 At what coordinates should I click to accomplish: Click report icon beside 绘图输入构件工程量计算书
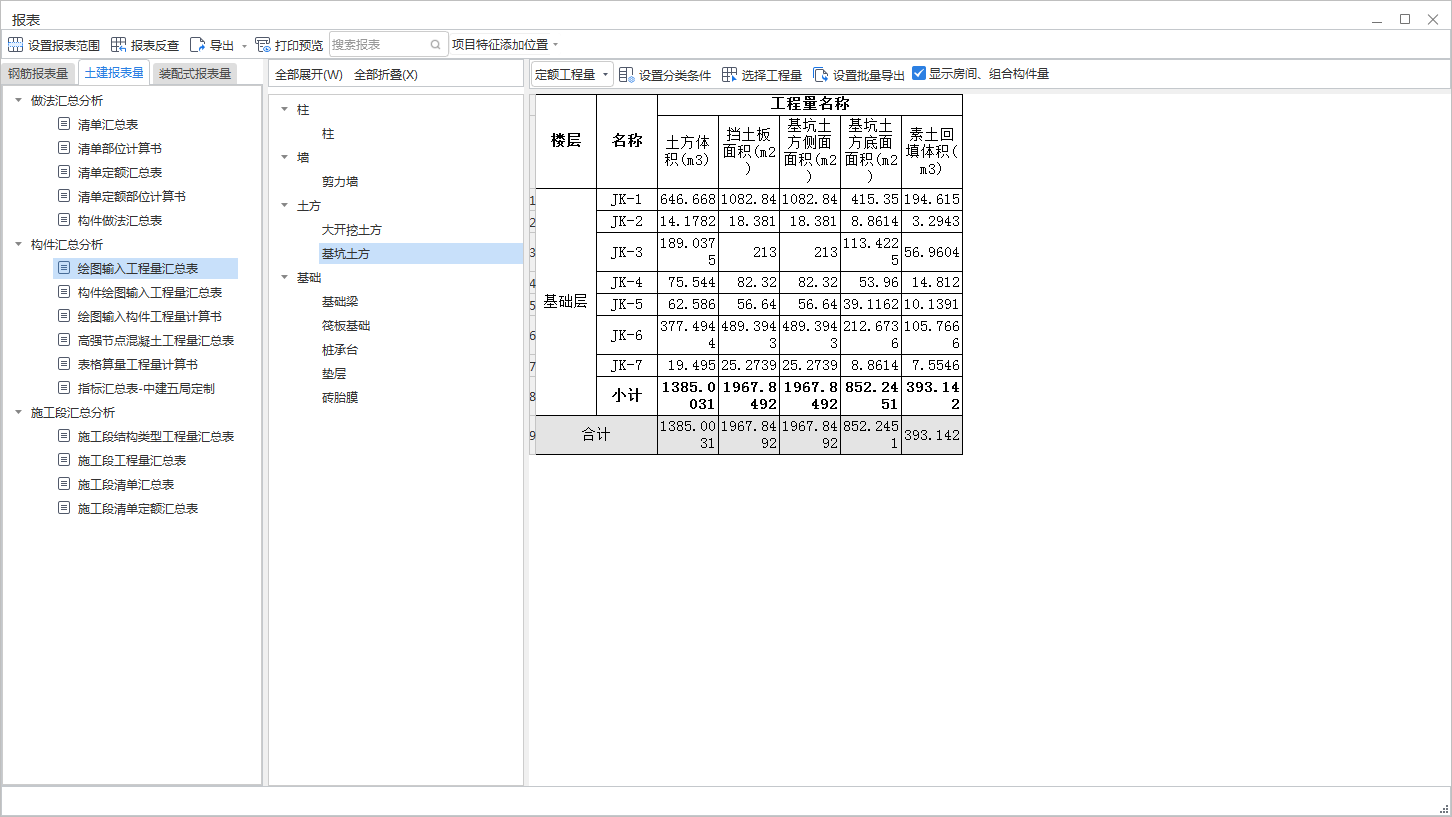coord(64,316)
